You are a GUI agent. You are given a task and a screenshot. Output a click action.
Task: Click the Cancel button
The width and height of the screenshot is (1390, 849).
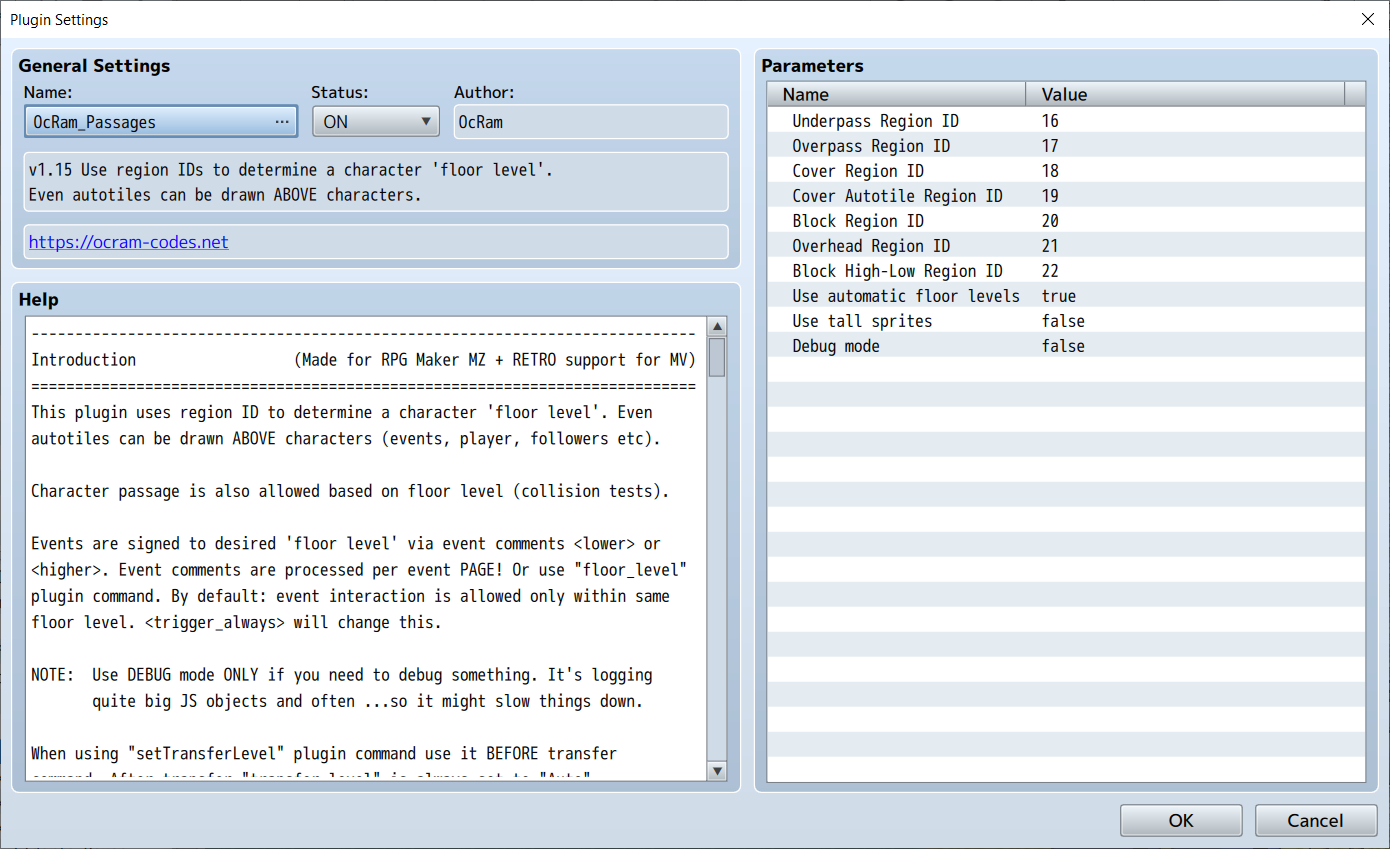tap(1315, 820)
